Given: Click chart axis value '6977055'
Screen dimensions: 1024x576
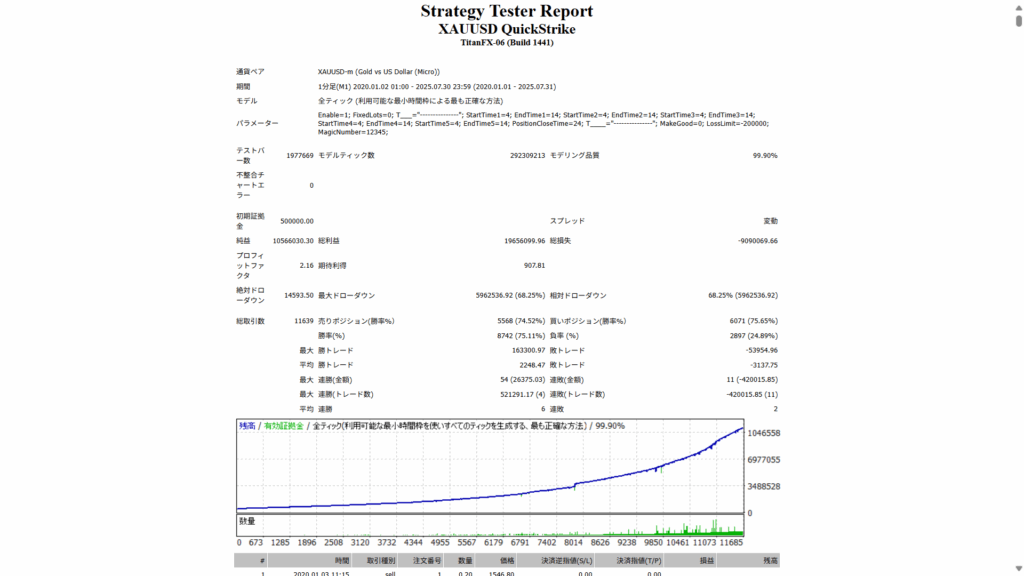Looking at the screenshot, I should 763,460.
